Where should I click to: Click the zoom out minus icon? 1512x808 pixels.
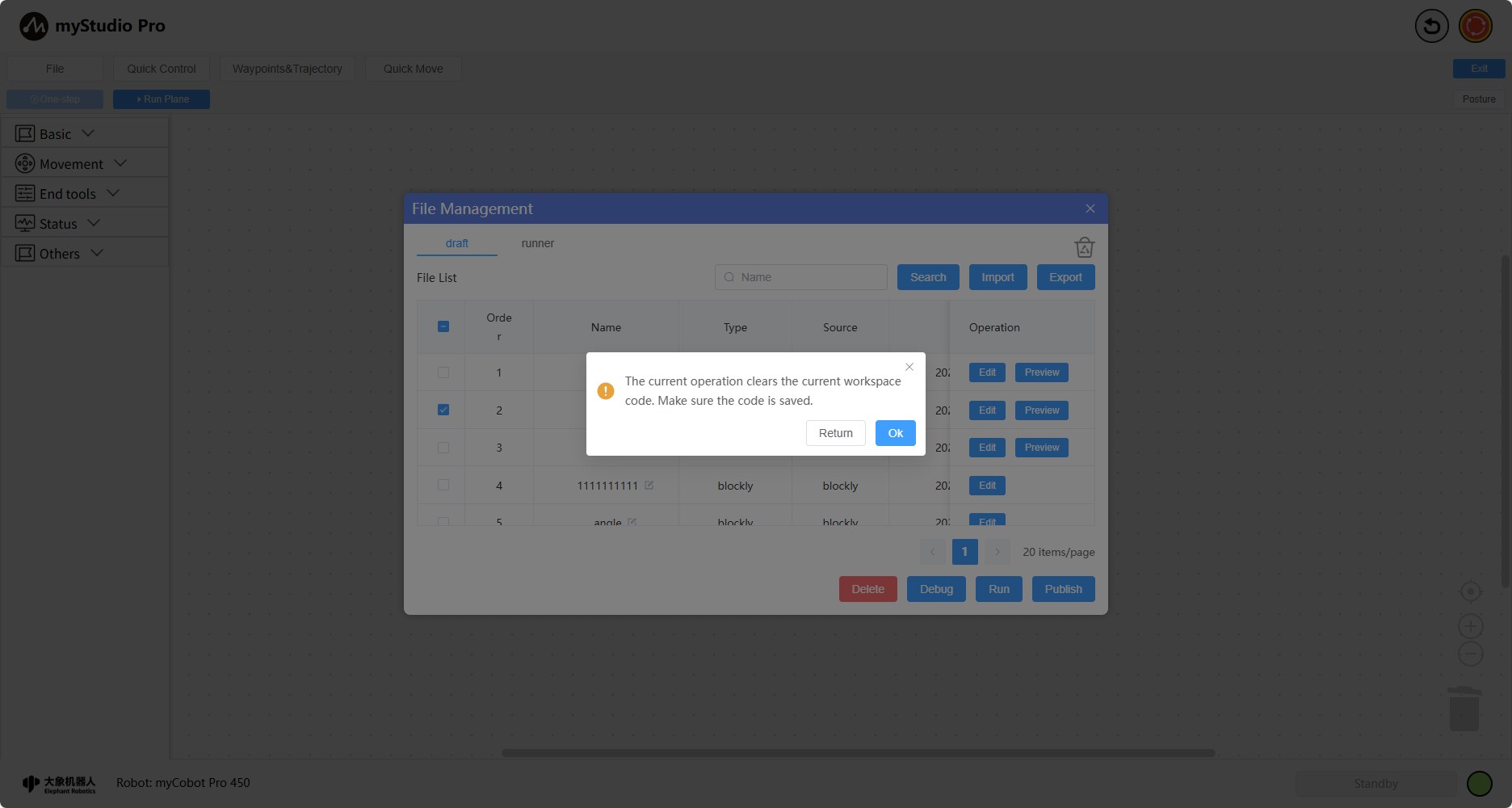[1470, 654]
